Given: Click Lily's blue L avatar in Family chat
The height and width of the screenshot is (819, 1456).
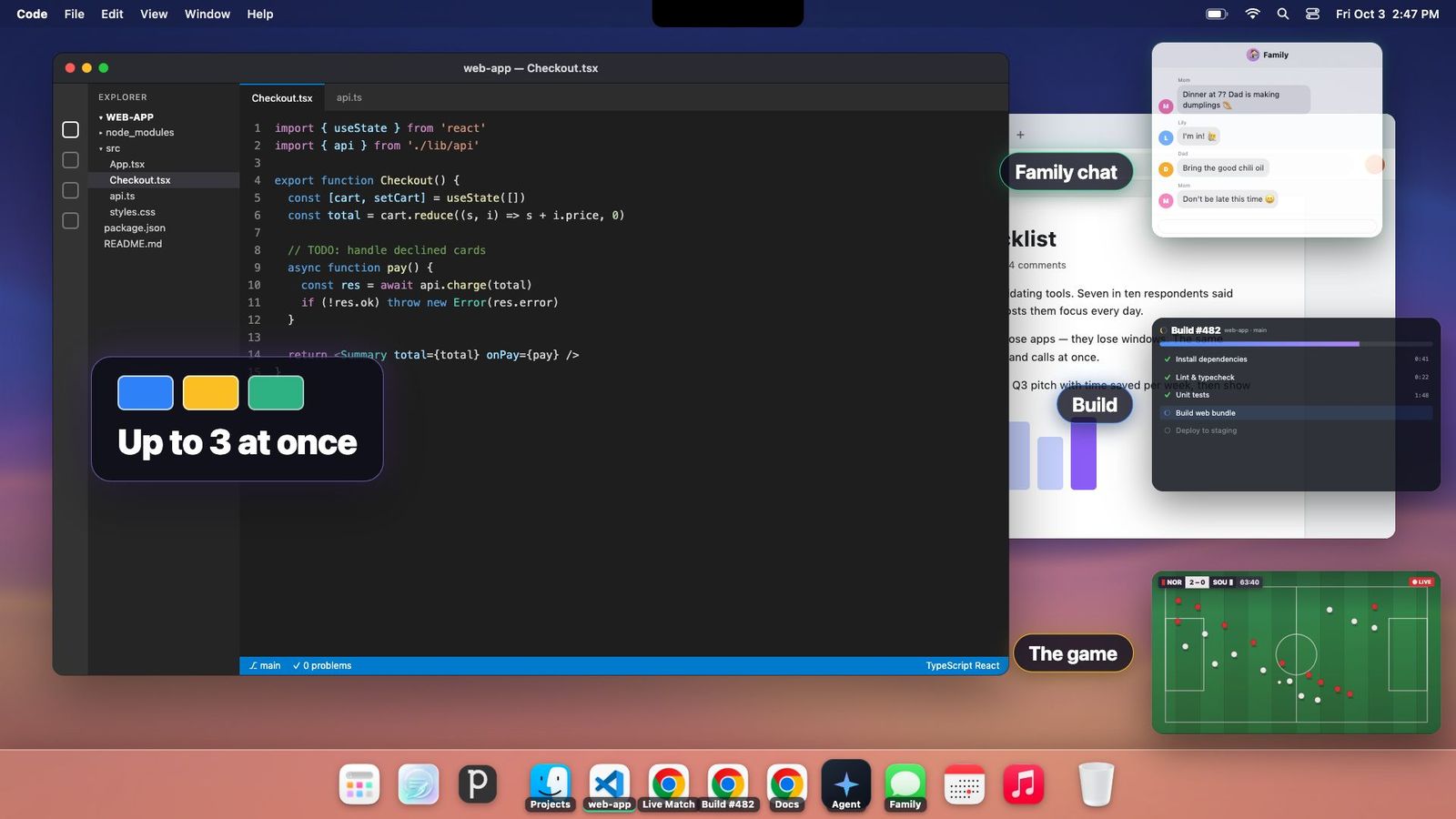Looking at the screenshot, I should (1166, 138).
